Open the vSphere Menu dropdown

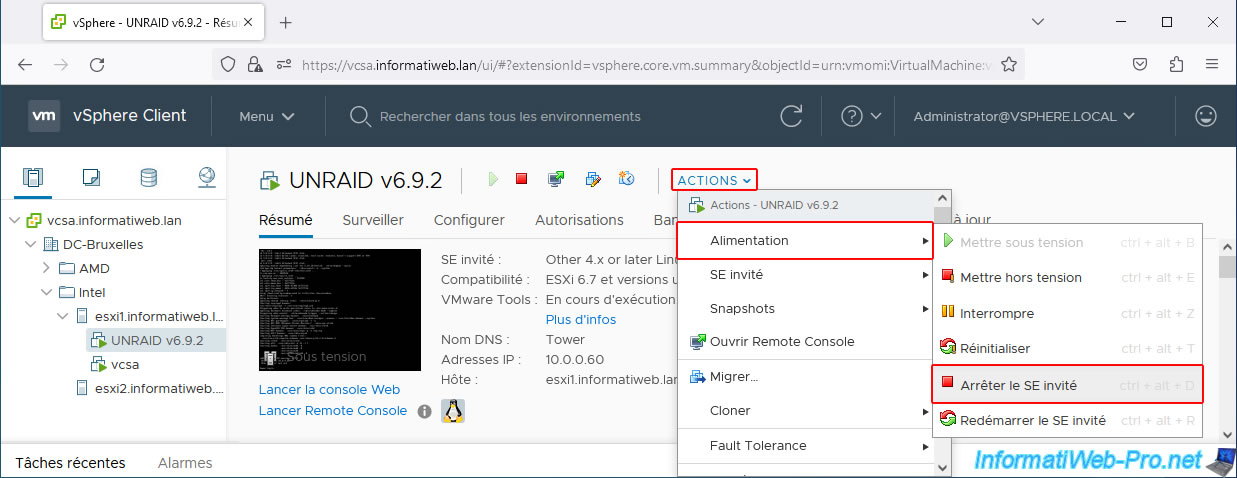click(x=266, y=116)
